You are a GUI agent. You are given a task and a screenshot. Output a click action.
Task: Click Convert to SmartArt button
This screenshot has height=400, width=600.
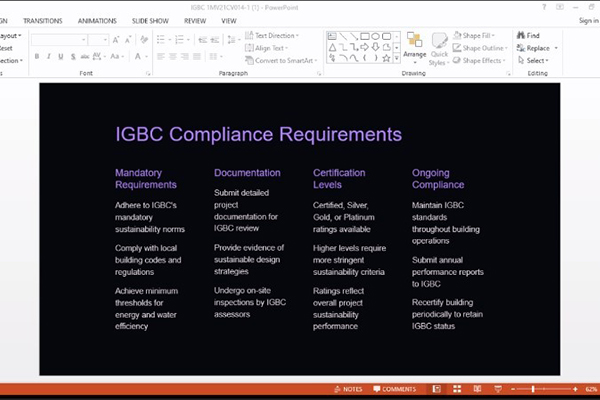[x=281, y=60]
